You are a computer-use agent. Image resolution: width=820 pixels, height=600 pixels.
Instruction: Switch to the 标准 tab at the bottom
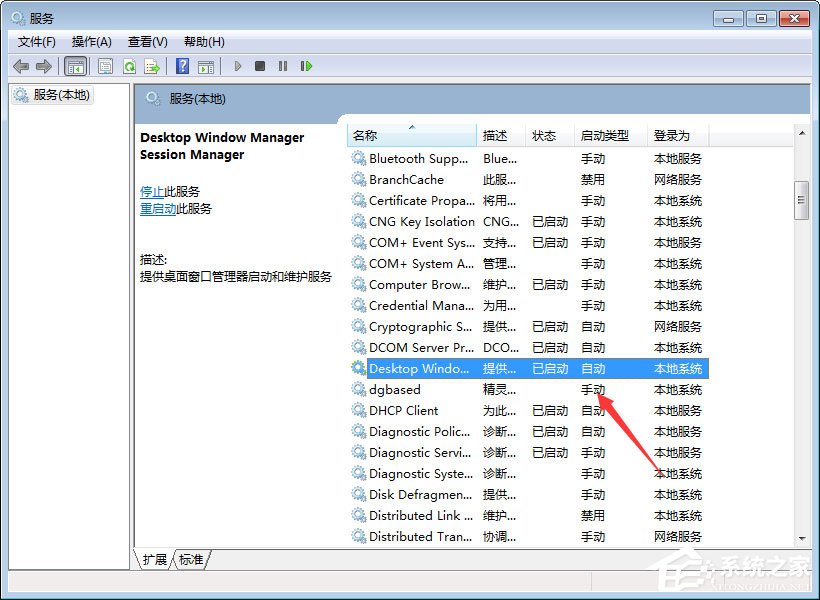click(x=191, y=560)
